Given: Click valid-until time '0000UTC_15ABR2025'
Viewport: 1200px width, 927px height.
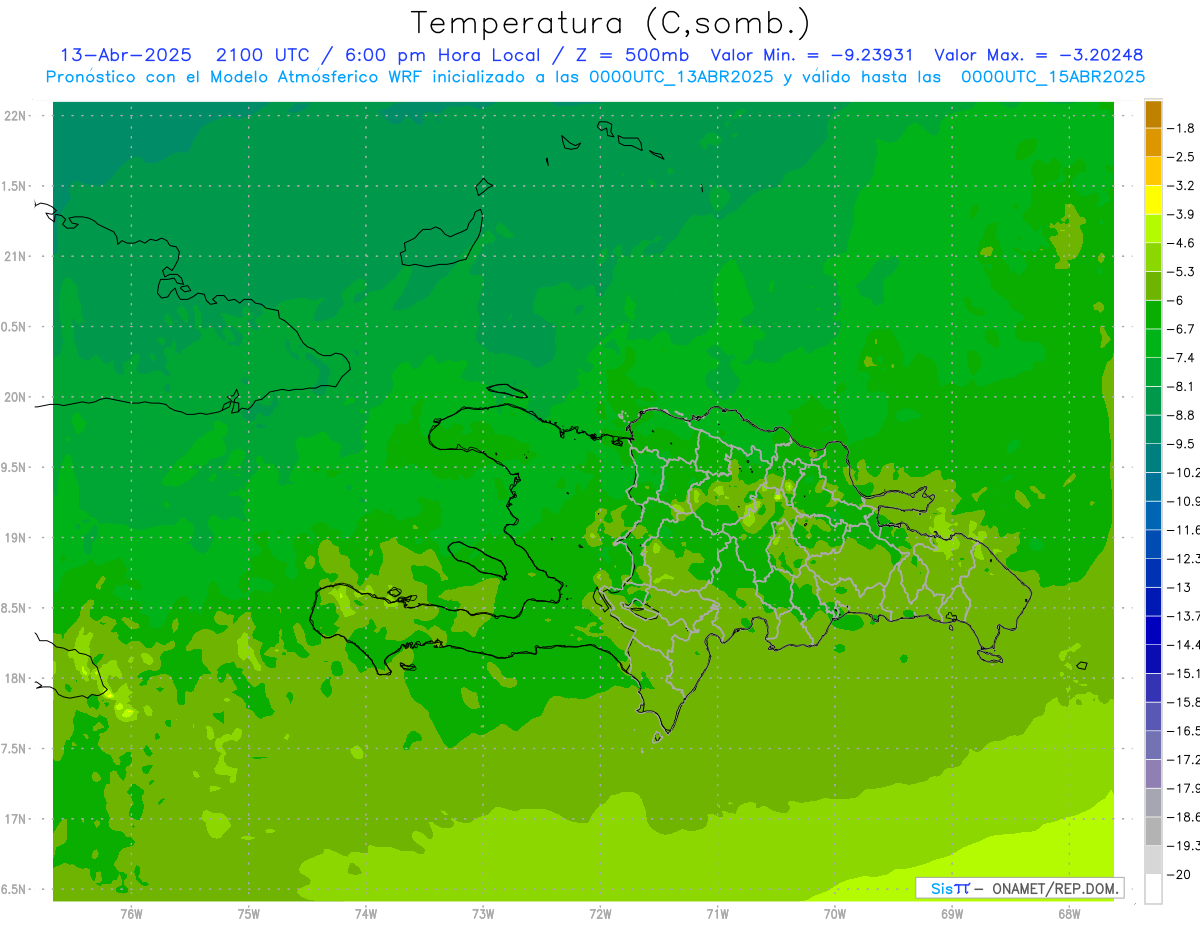Looking at the screenshot, I should pyautogui.click(x=1053, y=77).
